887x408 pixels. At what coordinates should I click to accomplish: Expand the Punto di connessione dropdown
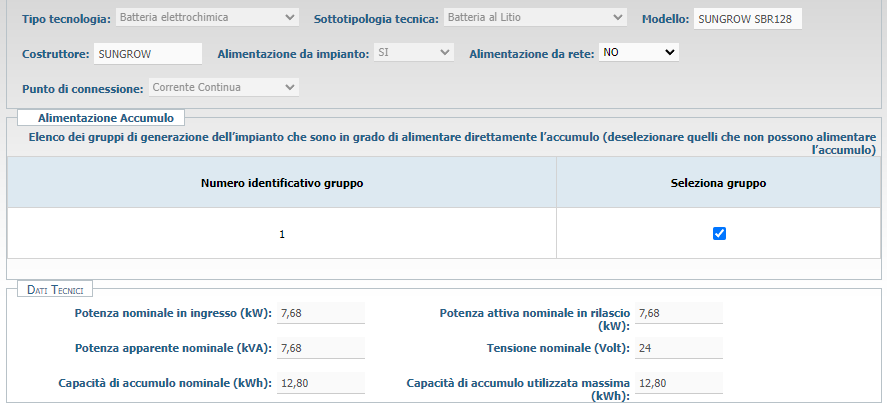pyautogui.click(x=223, y=87)
